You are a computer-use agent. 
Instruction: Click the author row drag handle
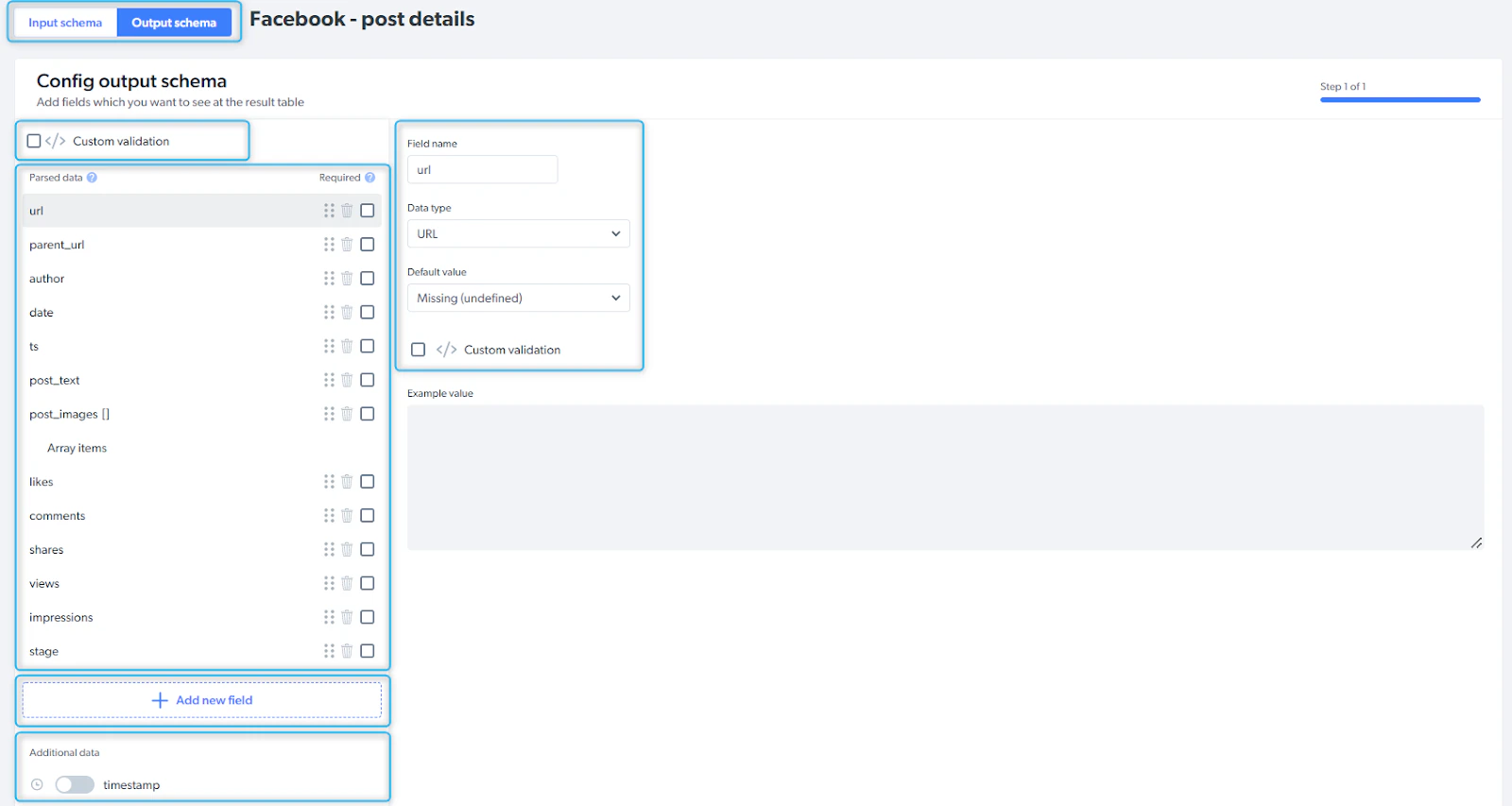(329, 279)
